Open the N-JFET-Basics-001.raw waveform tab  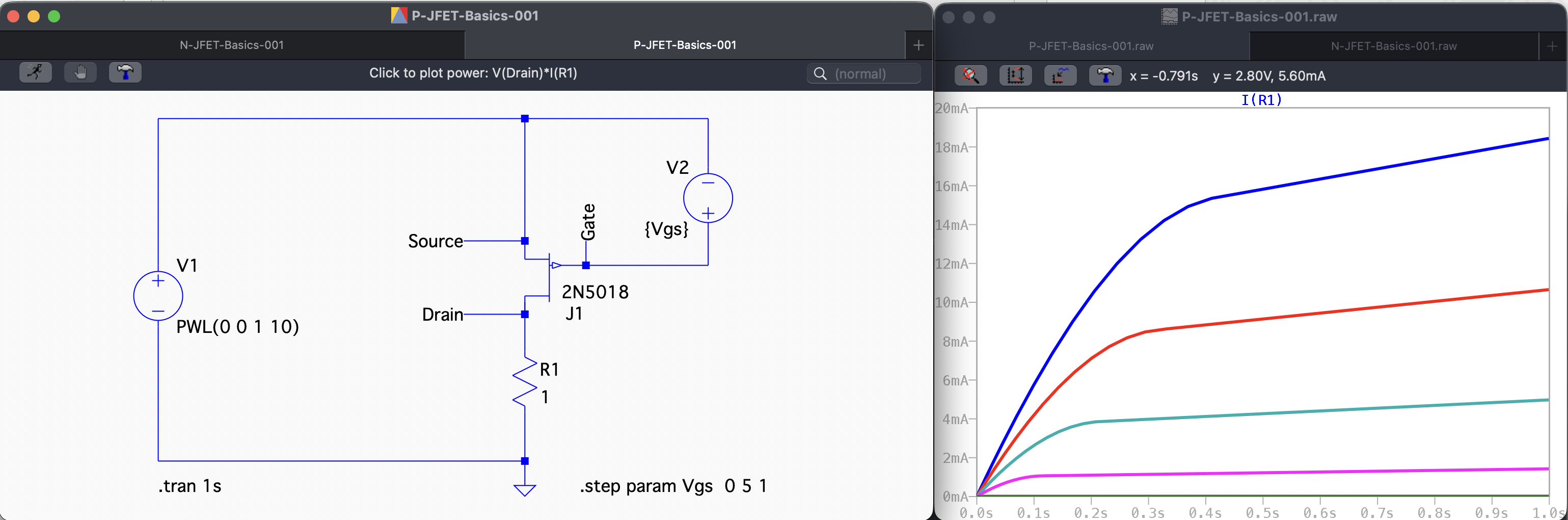1393,46
